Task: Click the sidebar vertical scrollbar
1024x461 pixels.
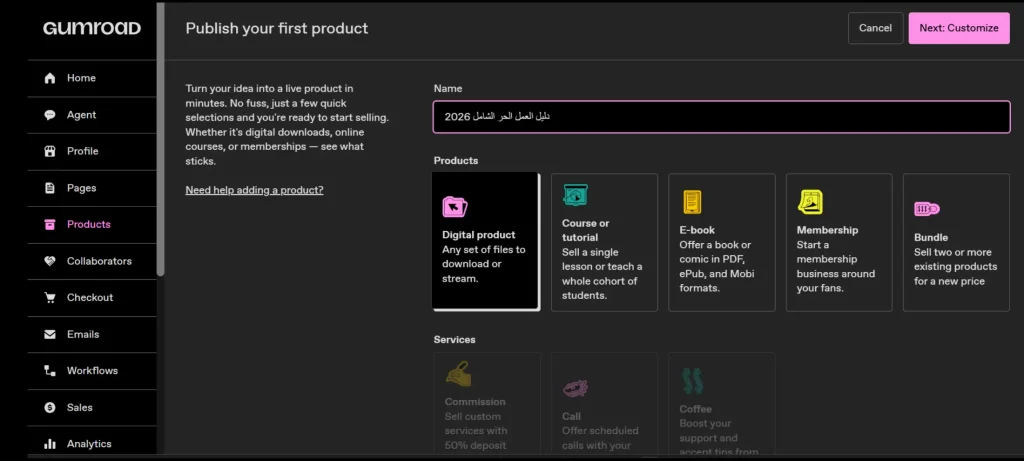Action: pos(161,139)
